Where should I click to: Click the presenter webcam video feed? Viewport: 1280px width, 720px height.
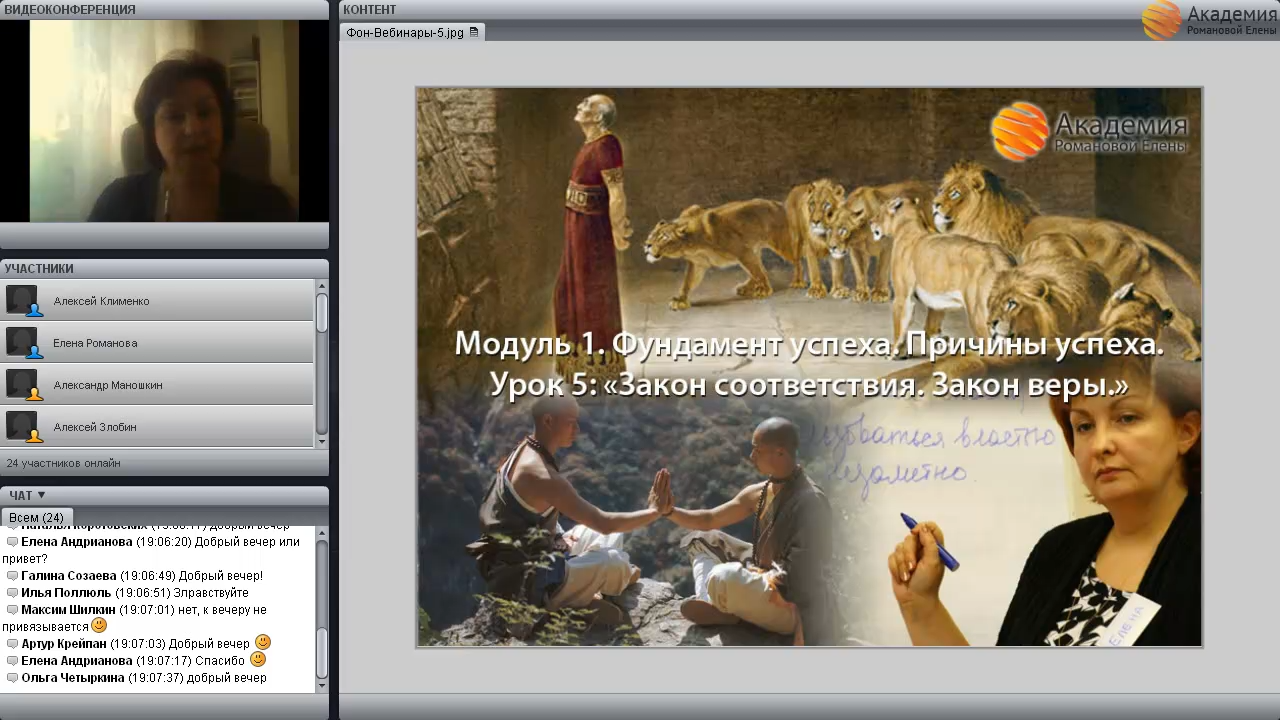click(x=164, y=121)
